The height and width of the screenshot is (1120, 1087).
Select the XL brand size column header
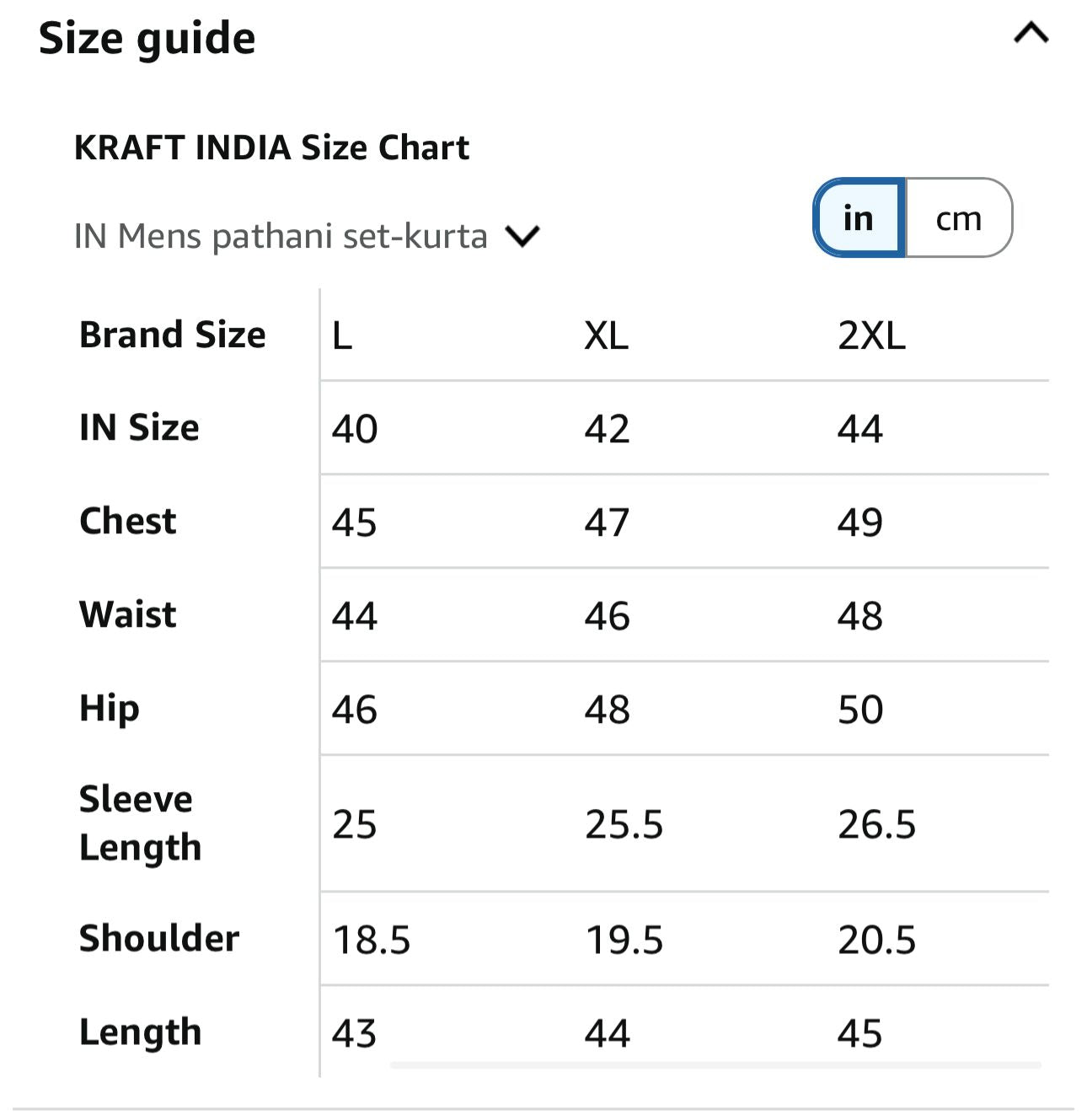point(607,335)
